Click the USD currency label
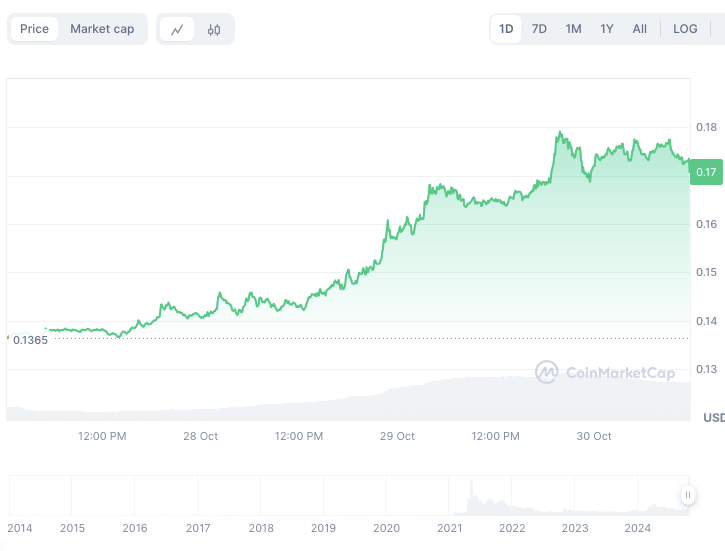The width and height of the screenshot is (725, 551). point(713,417)
